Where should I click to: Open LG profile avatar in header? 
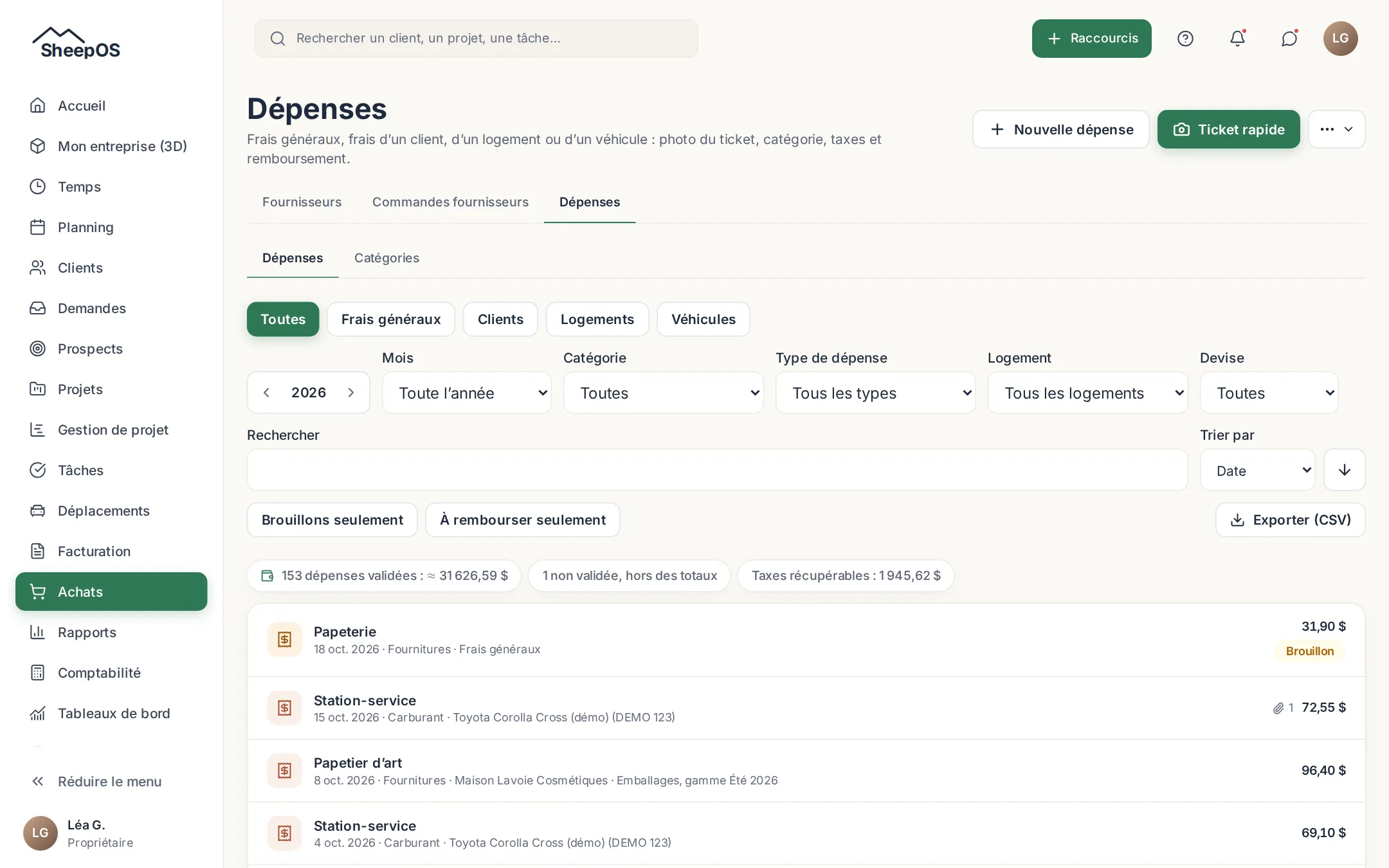1341,39
